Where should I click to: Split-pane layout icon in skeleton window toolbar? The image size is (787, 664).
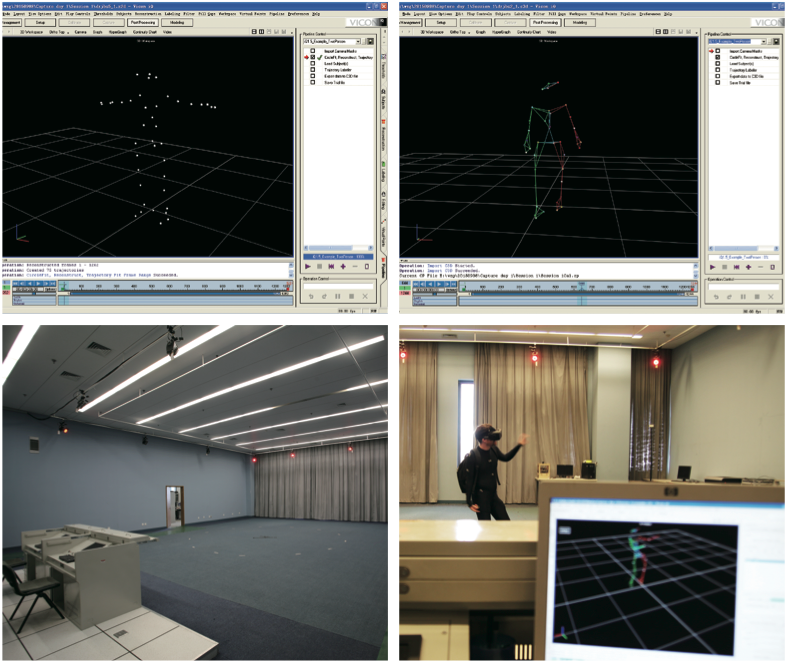tap(666, 32)
